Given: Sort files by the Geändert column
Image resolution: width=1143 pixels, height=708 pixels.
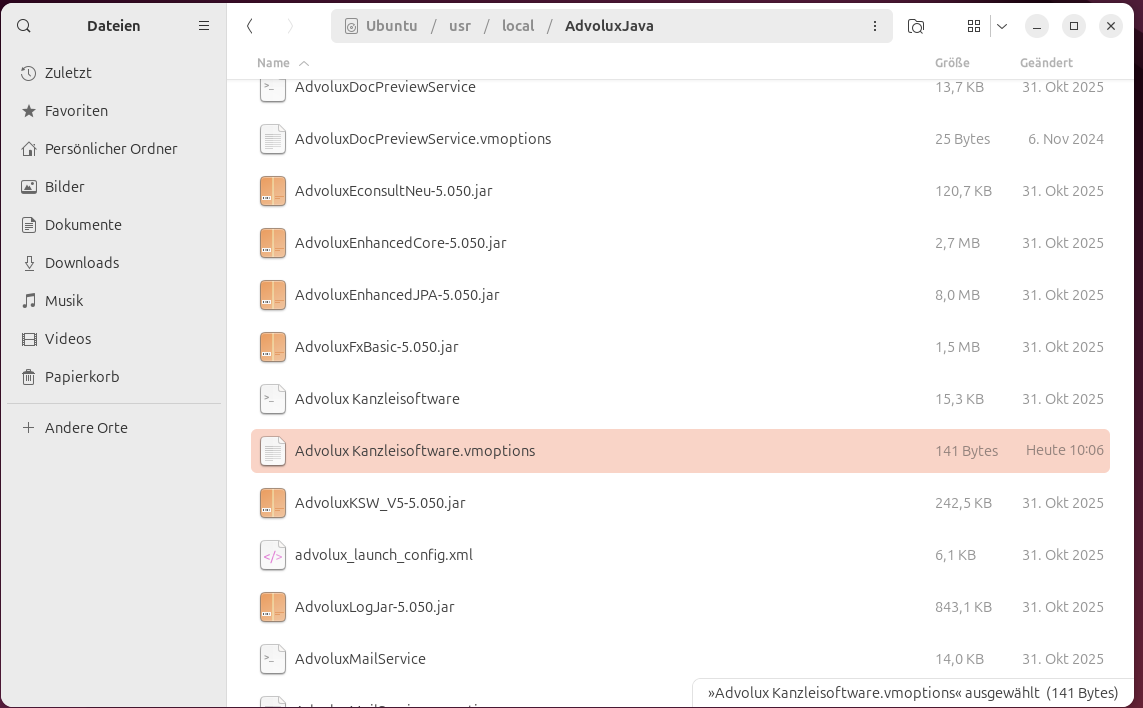Looking at the screenshot, I should coord(1046,63).
